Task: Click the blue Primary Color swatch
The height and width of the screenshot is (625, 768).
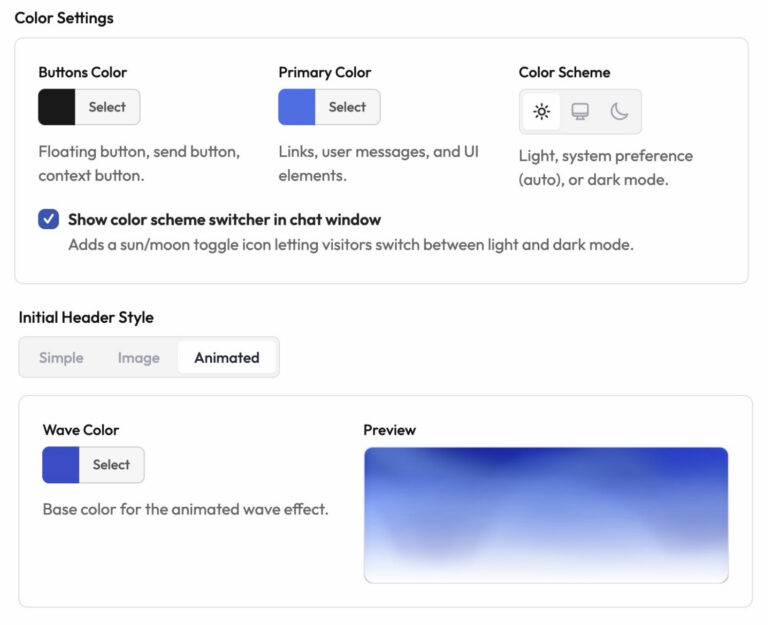Action: coord(296,107)
